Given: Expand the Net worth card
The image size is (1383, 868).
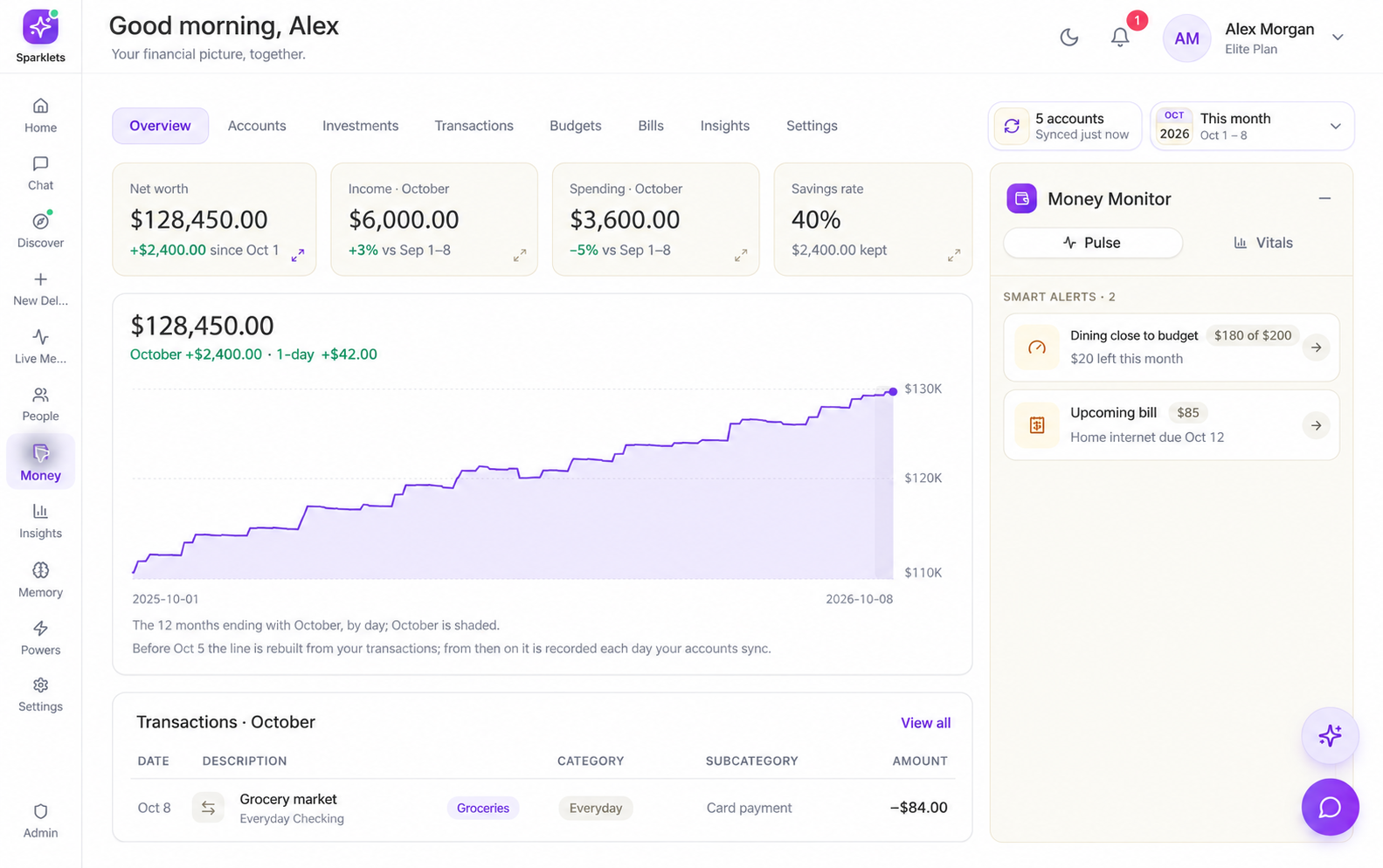Looking at the screenshot, I should tap(298, 255).
